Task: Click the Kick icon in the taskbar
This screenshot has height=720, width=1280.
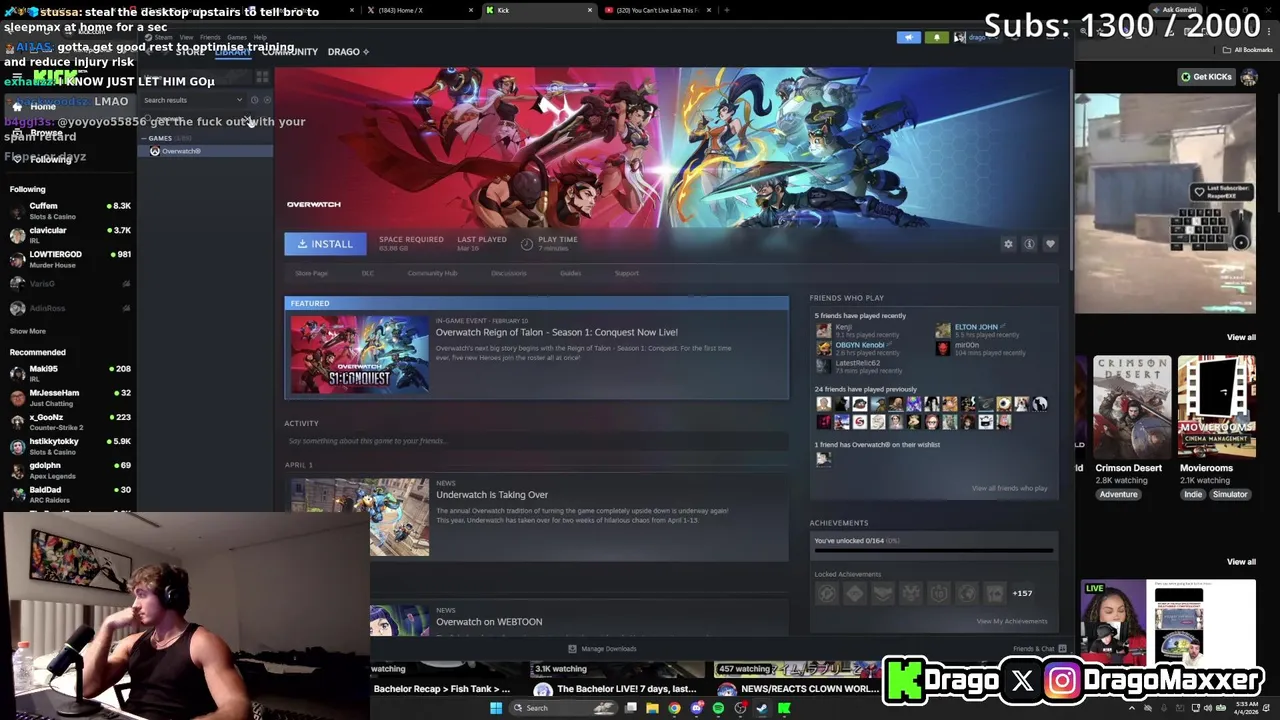Action: pos(784,708)
